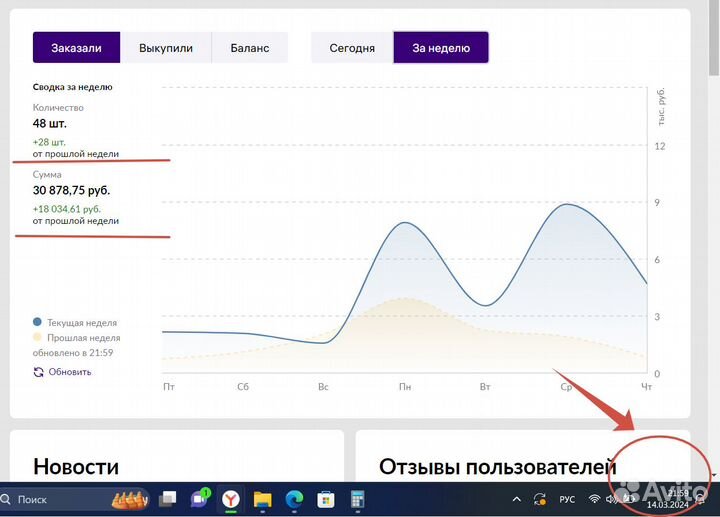Image resolution: width=720 pixels, height=517 pixels.
Task: Click the refresh icon beside Обновить
Action: pyautogui.click(x=38, y=372)
